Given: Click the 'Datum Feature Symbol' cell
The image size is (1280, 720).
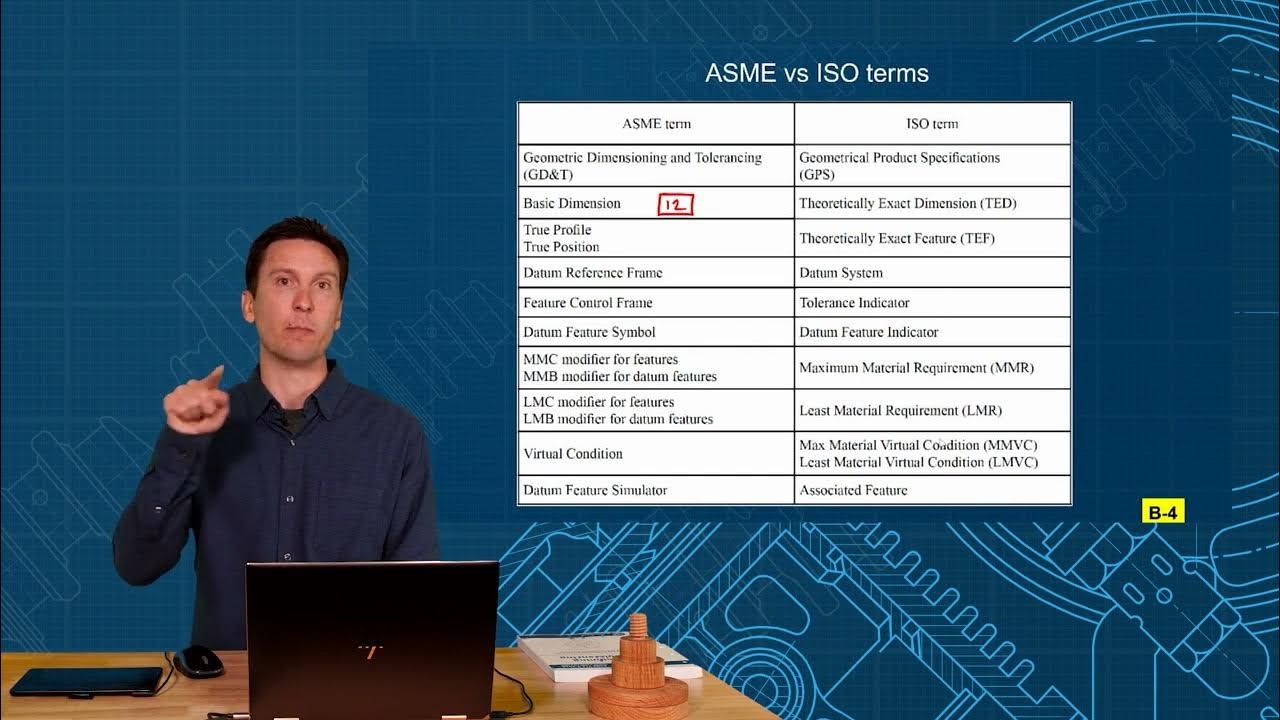Looking at the screenshot, I should 656,332.
